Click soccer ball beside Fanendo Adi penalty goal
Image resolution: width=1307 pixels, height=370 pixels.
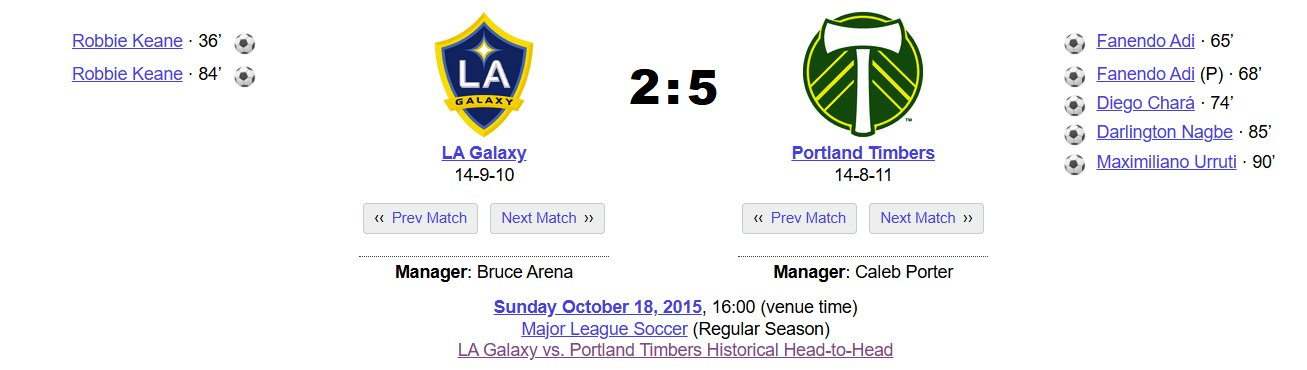1075,75
